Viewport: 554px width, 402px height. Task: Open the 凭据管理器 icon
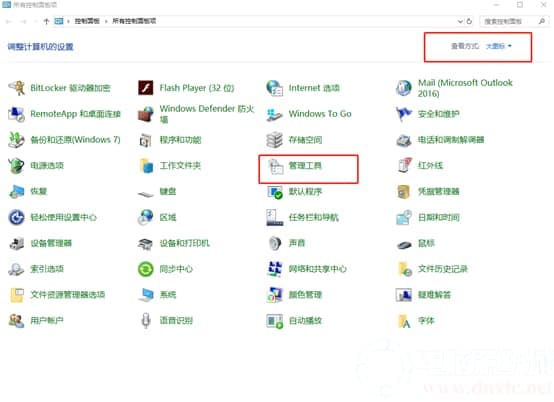[403, 191]
